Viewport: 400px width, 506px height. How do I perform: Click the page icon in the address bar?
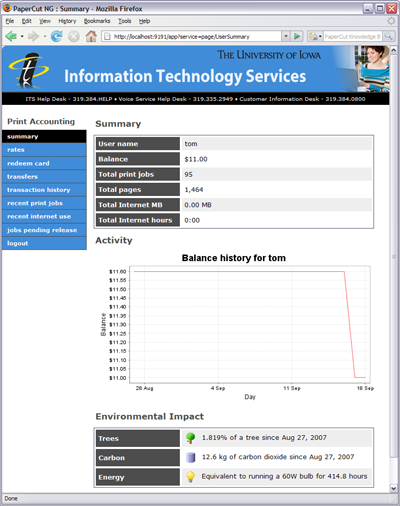107,36
